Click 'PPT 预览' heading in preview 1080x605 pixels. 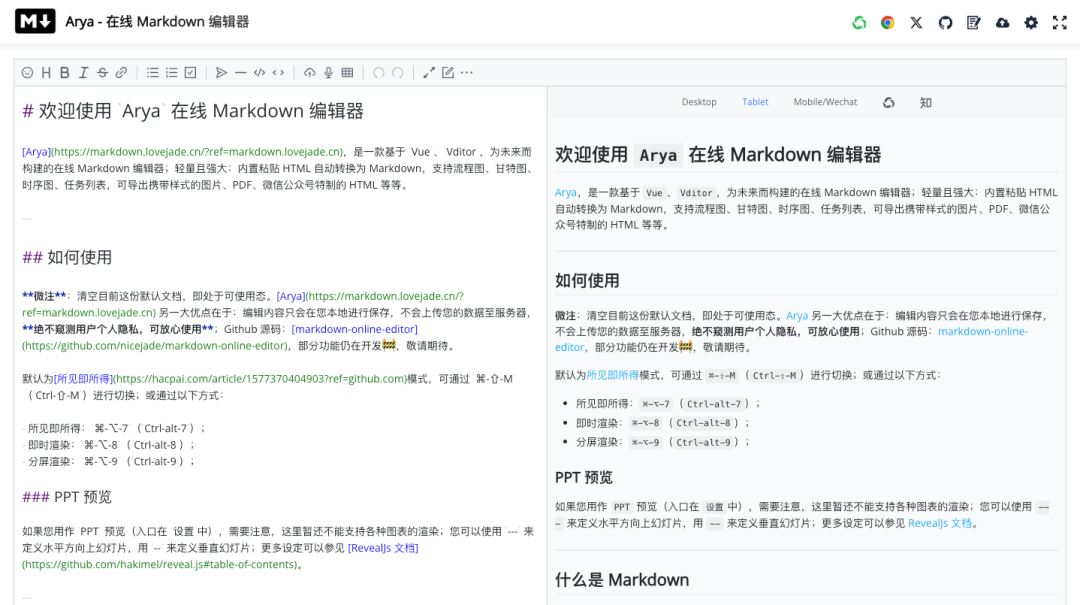pyautogui.click(x=583, y=478)
